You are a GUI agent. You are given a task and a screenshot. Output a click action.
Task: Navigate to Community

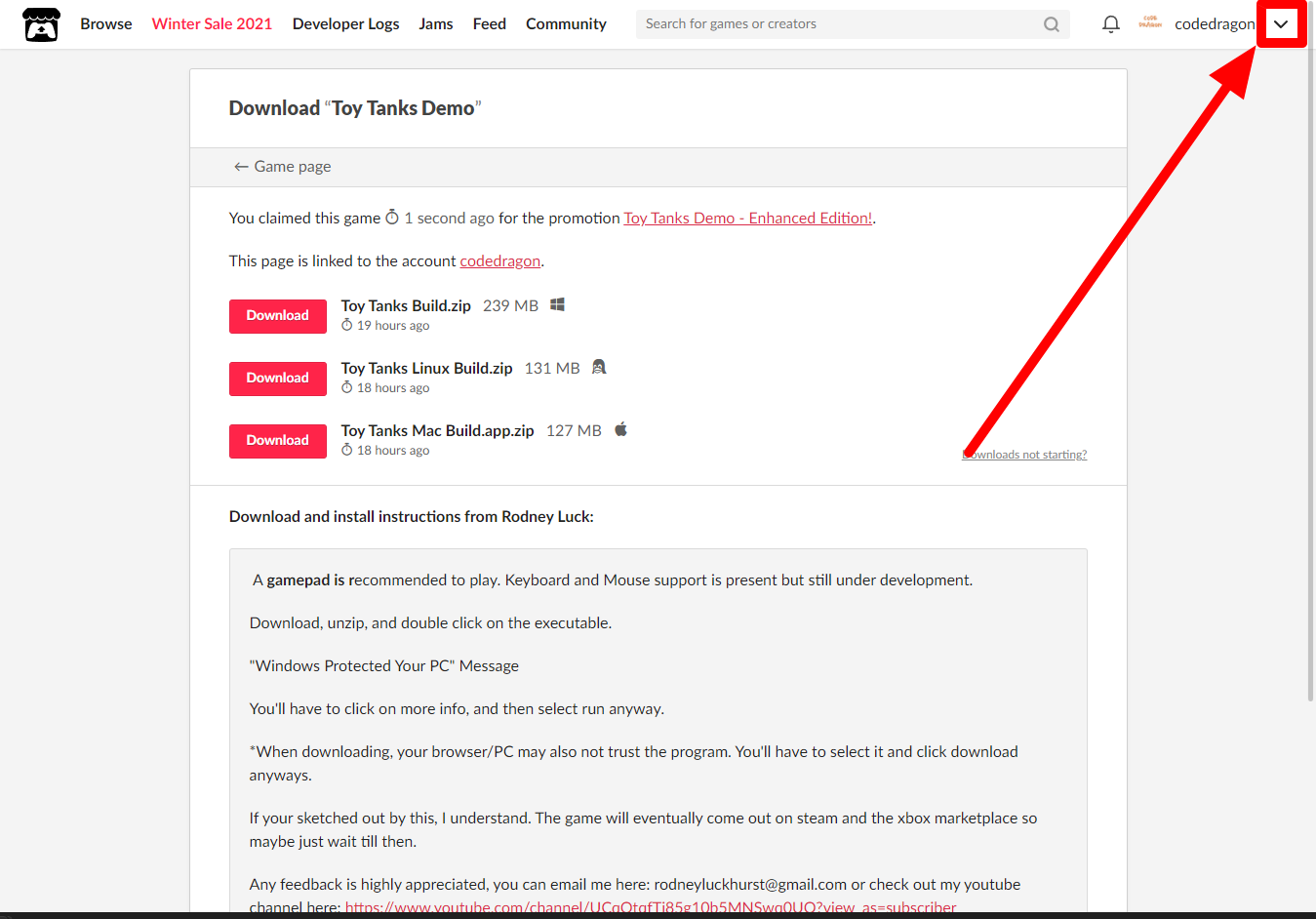point(566,24)
